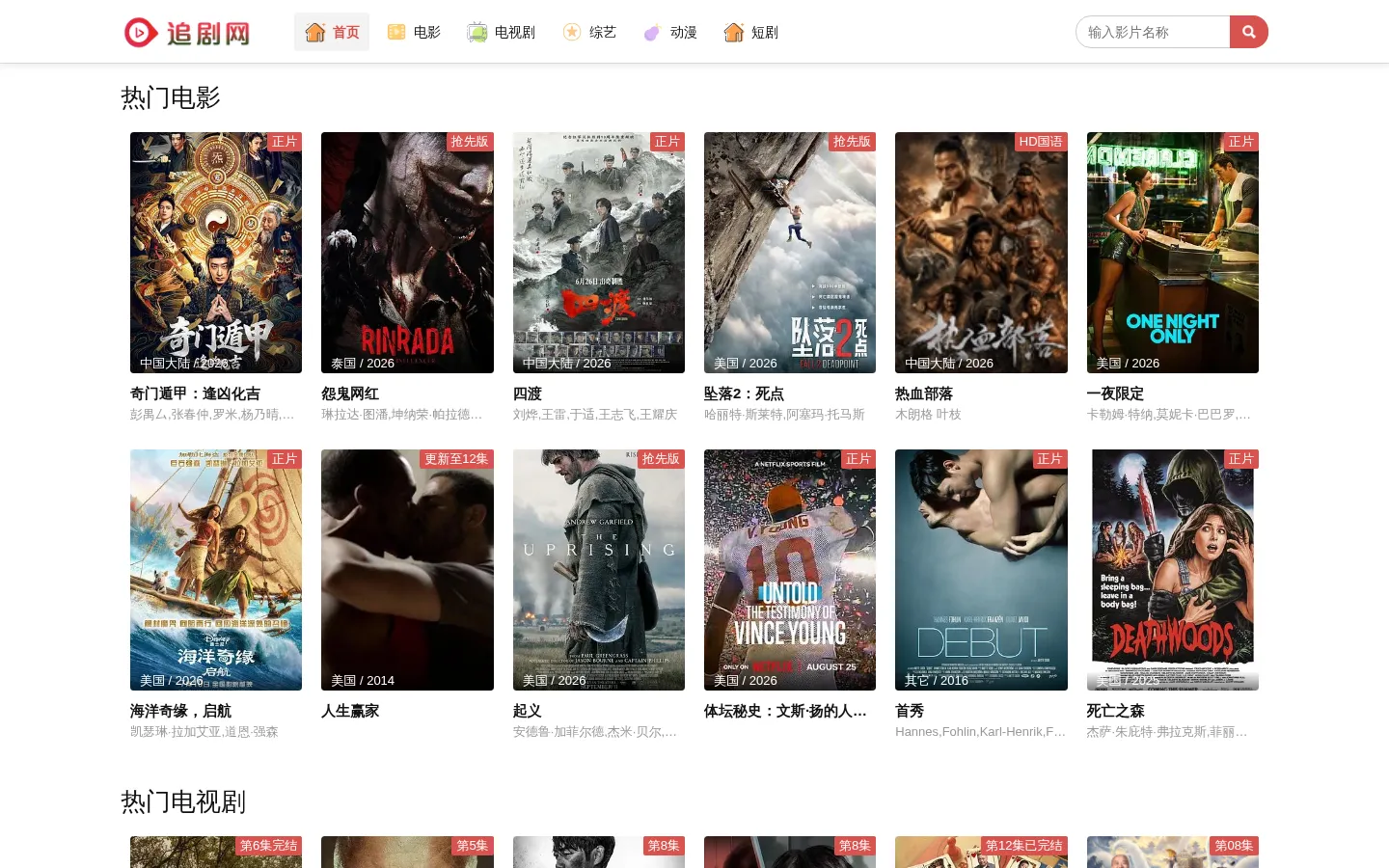Screen dimensions: 1389x868
Task: Click the 热门电影 section heading
Action: coord(171,97)
